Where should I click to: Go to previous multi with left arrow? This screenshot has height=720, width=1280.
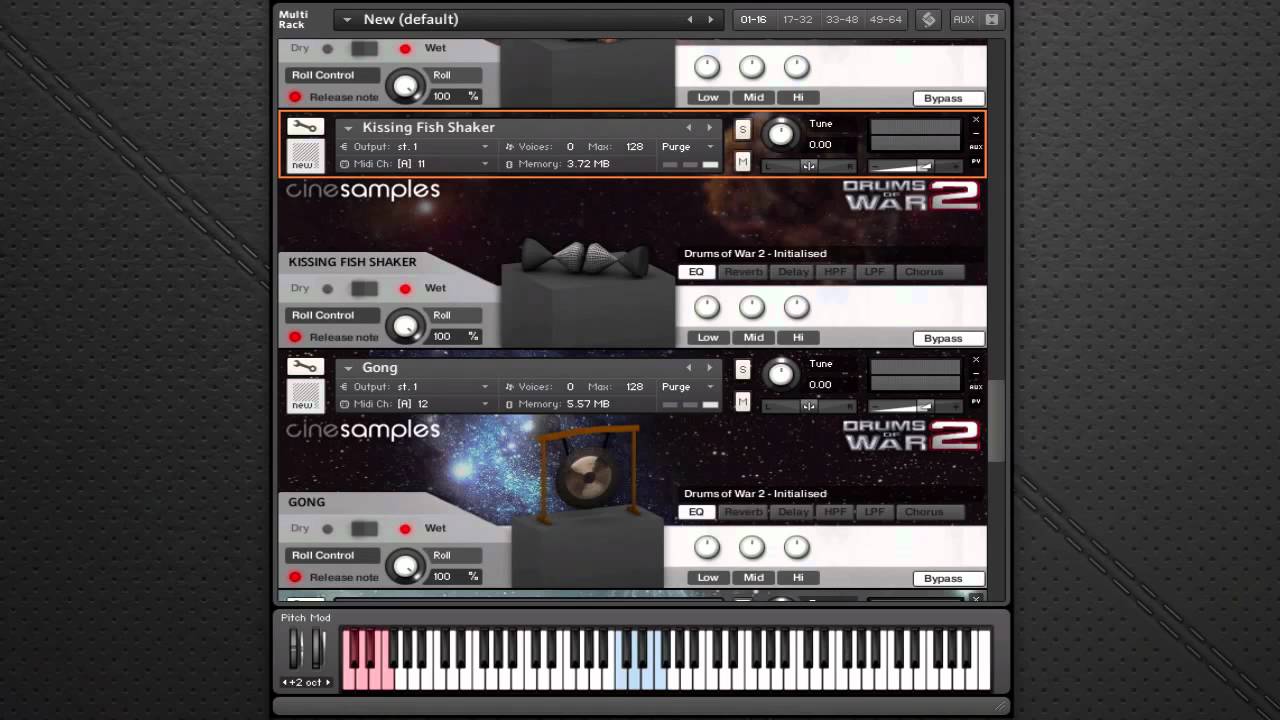pos(689,19)
